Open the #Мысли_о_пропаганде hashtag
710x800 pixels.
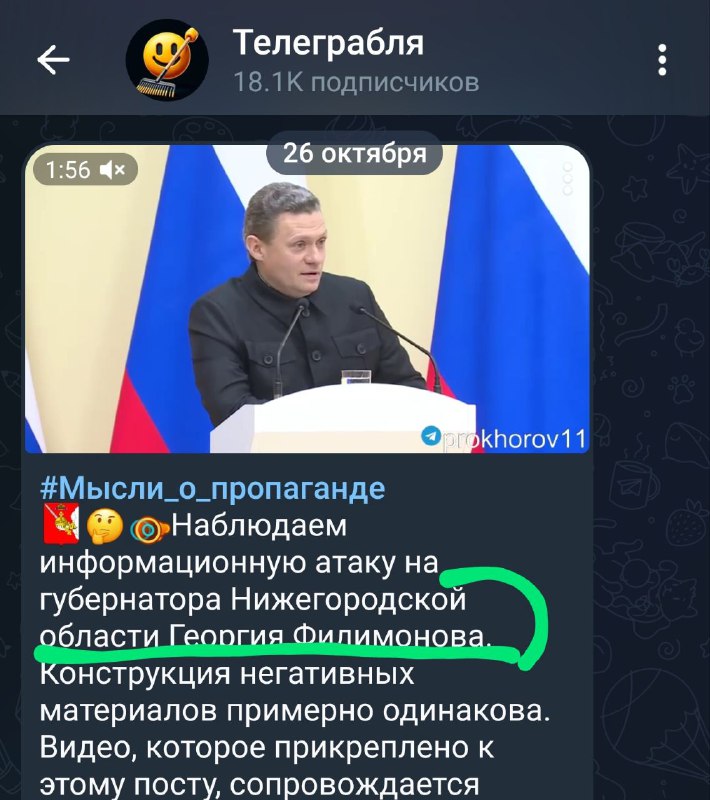click(x=213, y=489)
